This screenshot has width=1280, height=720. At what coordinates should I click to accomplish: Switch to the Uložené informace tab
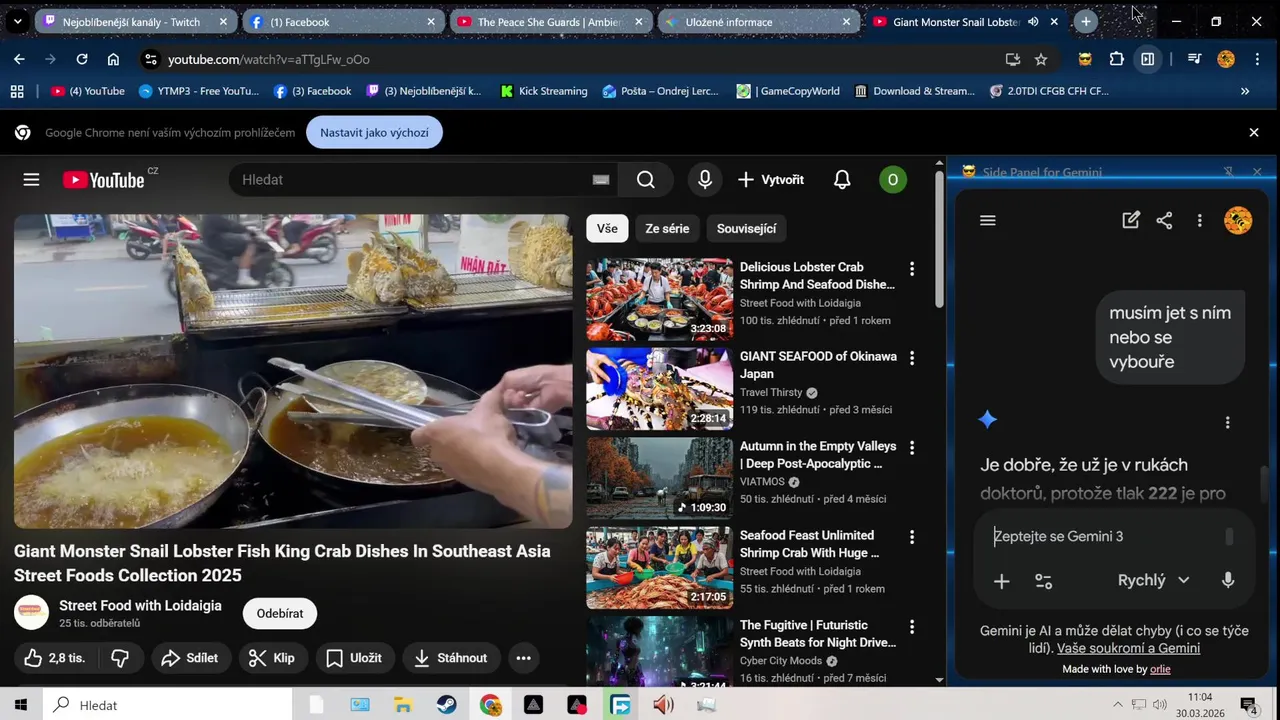point(759,22)
